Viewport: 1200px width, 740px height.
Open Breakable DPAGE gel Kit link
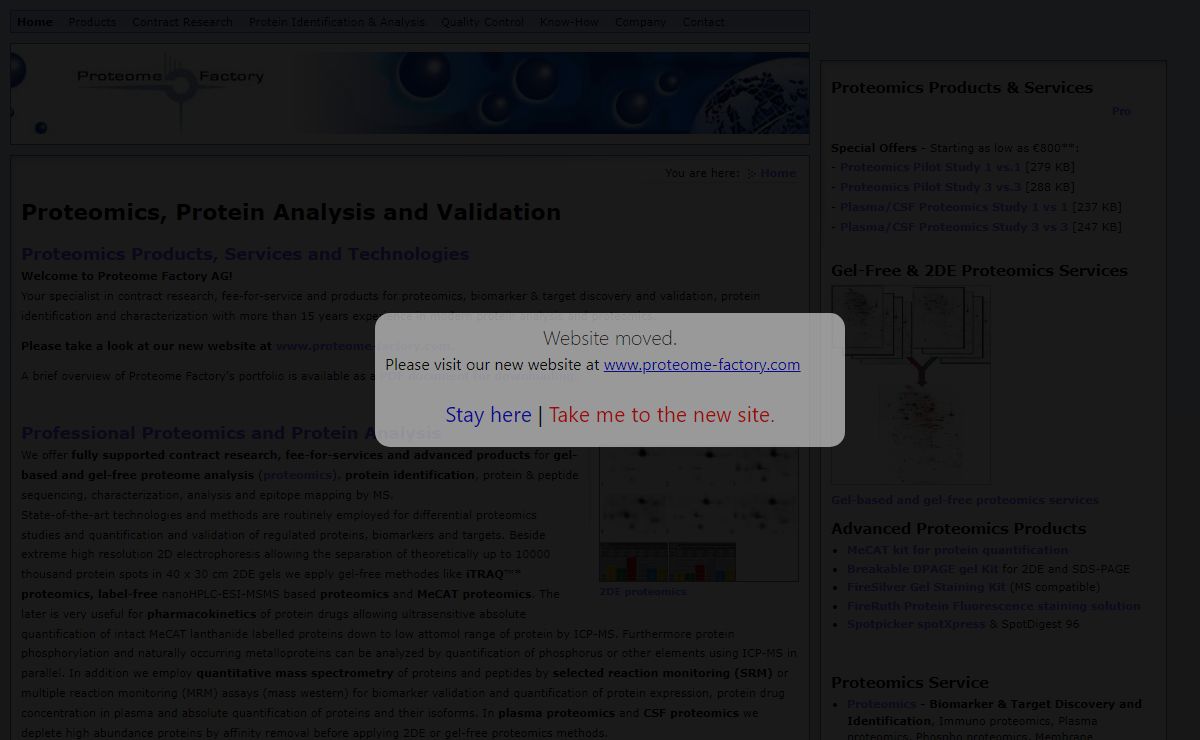point(923,569)
